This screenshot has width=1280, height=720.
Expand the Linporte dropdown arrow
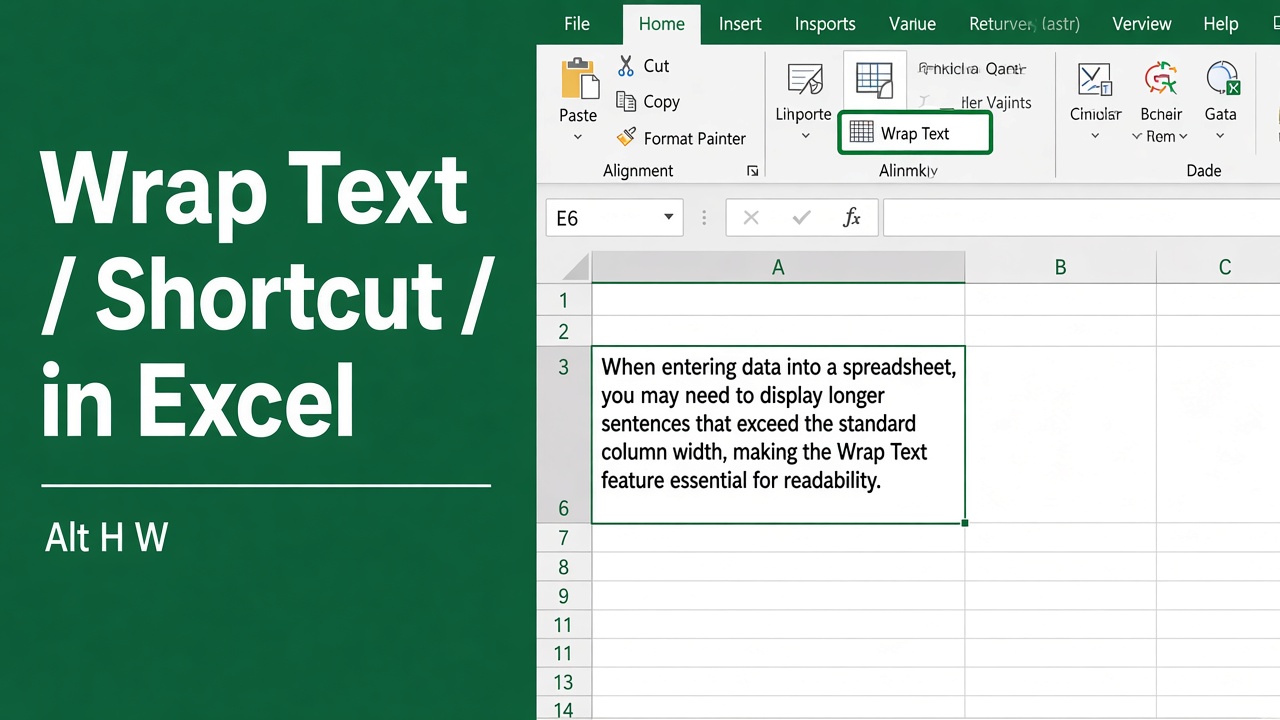pyautogui.click(x=805, y=136)
